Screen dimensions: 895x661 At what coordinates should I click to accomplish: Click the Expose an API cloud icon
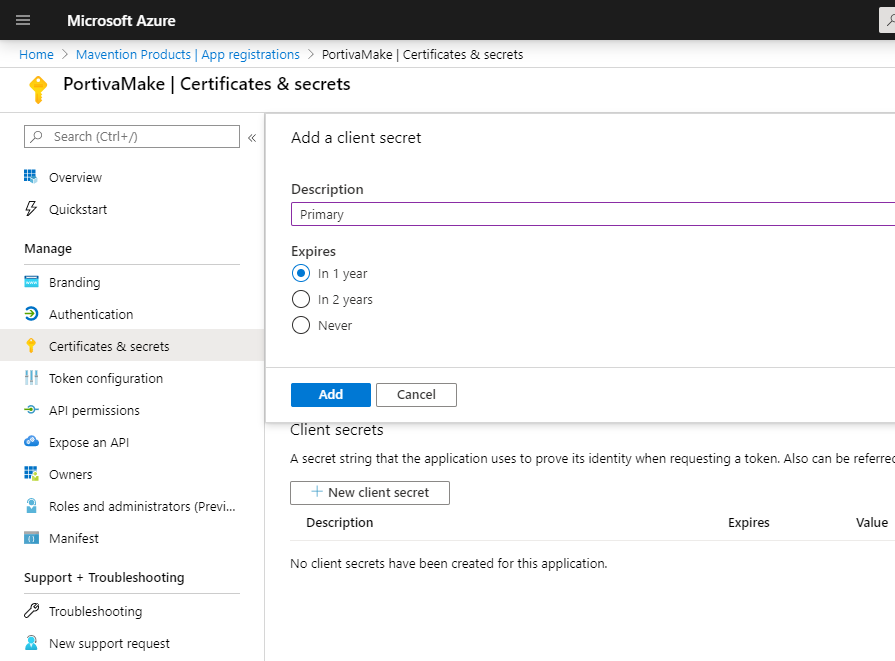click(x=31, y=442)
